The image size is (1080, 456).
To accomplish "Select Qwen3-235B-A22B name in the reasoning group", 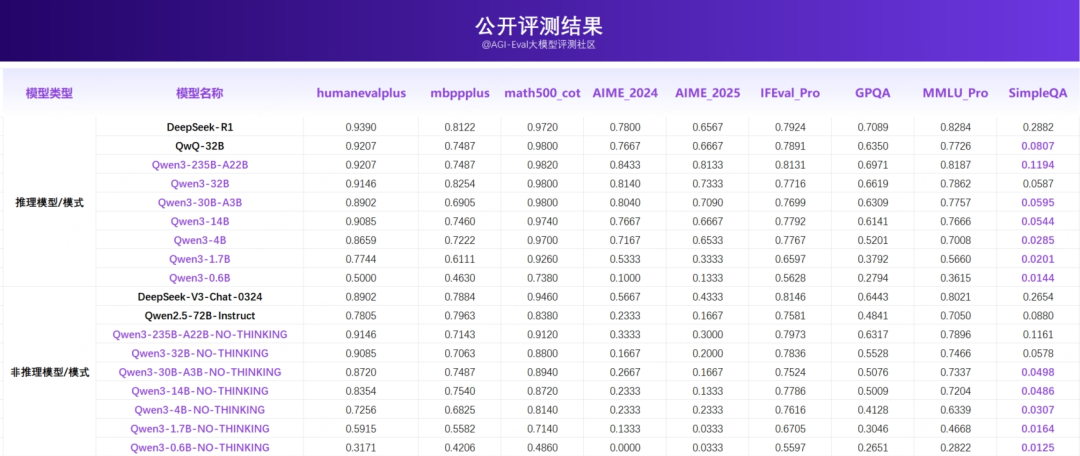I will point(200,165).
